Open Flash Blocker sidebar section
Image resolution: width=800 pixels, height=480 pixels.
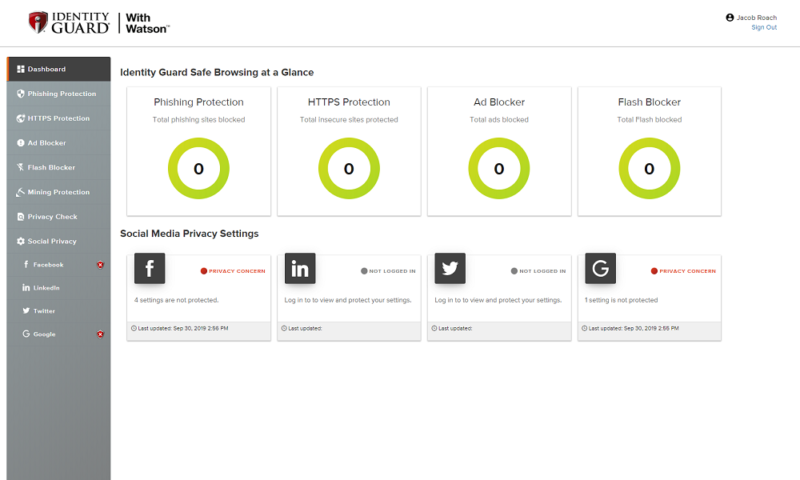click(x=51, y=167)
